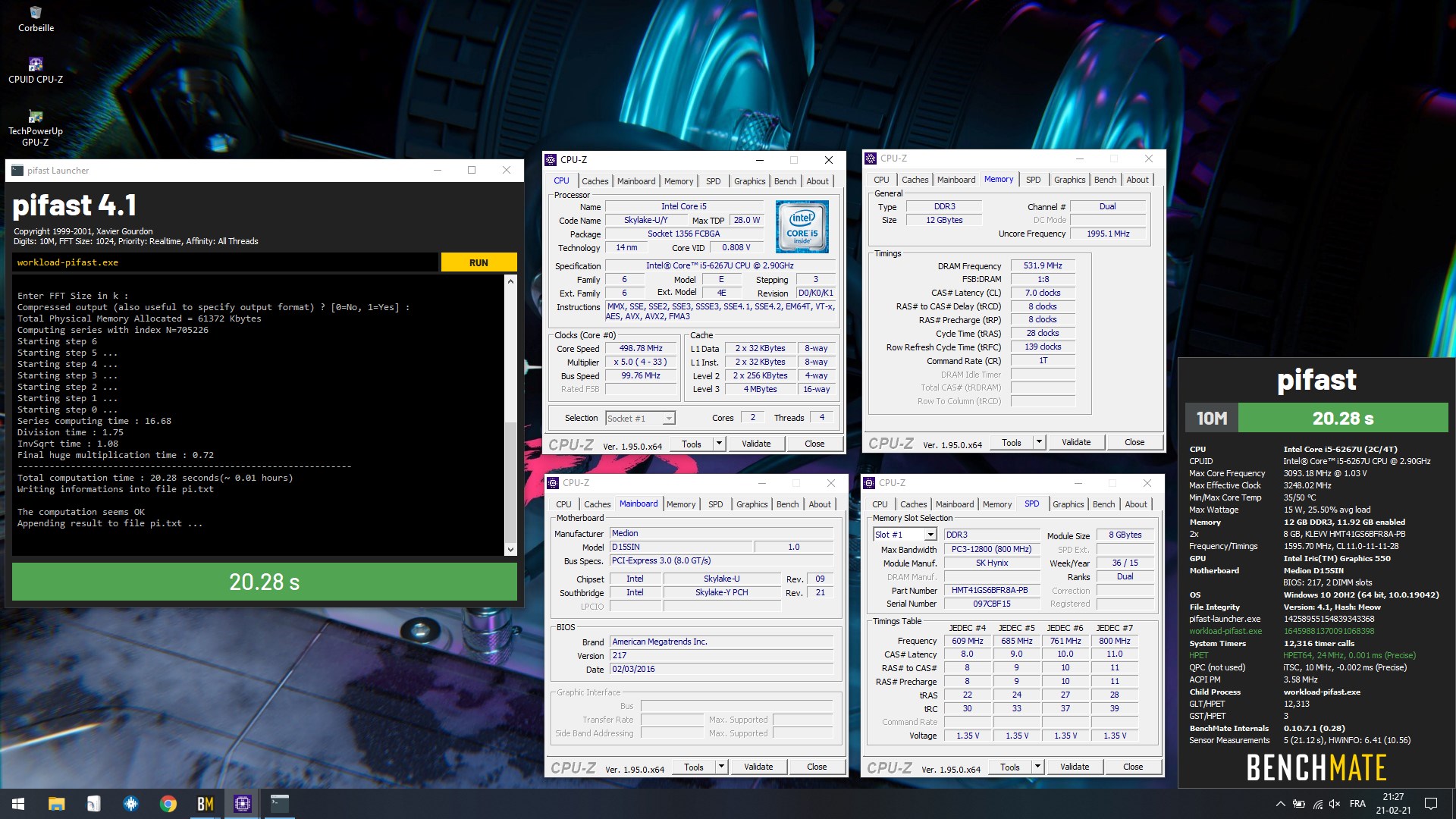Open the Caches tab in CPU window
1456x819 pixels.
click(595, 180)
